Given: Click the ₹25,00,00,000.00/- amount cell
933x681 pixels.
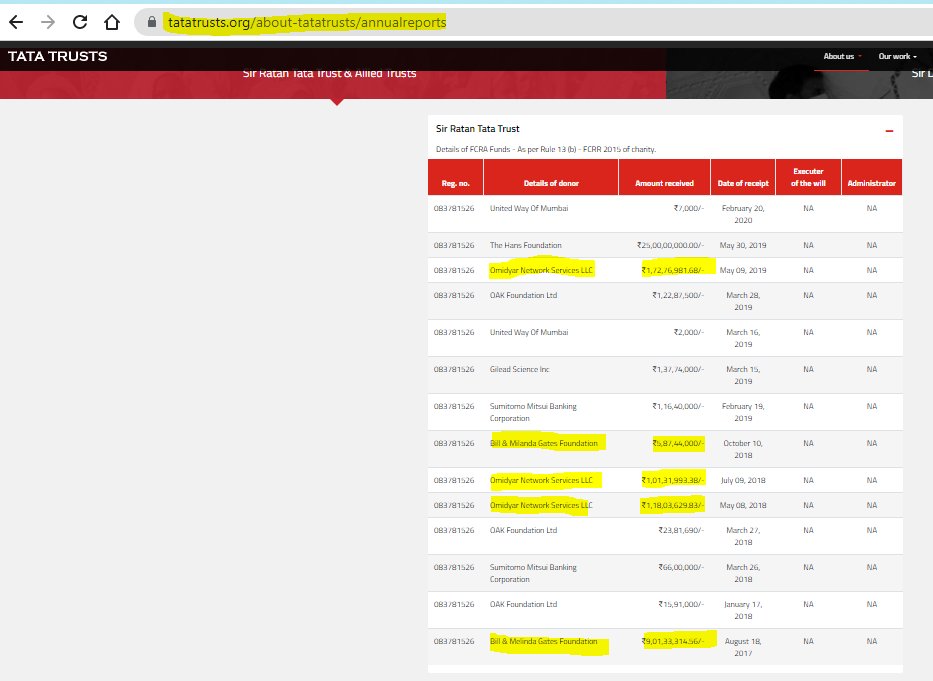Looking at the screenshot, I should tap(670, 245).
